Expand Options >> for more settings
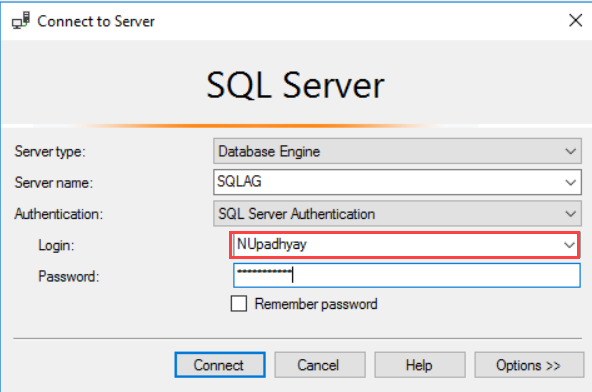 (529, 365)
